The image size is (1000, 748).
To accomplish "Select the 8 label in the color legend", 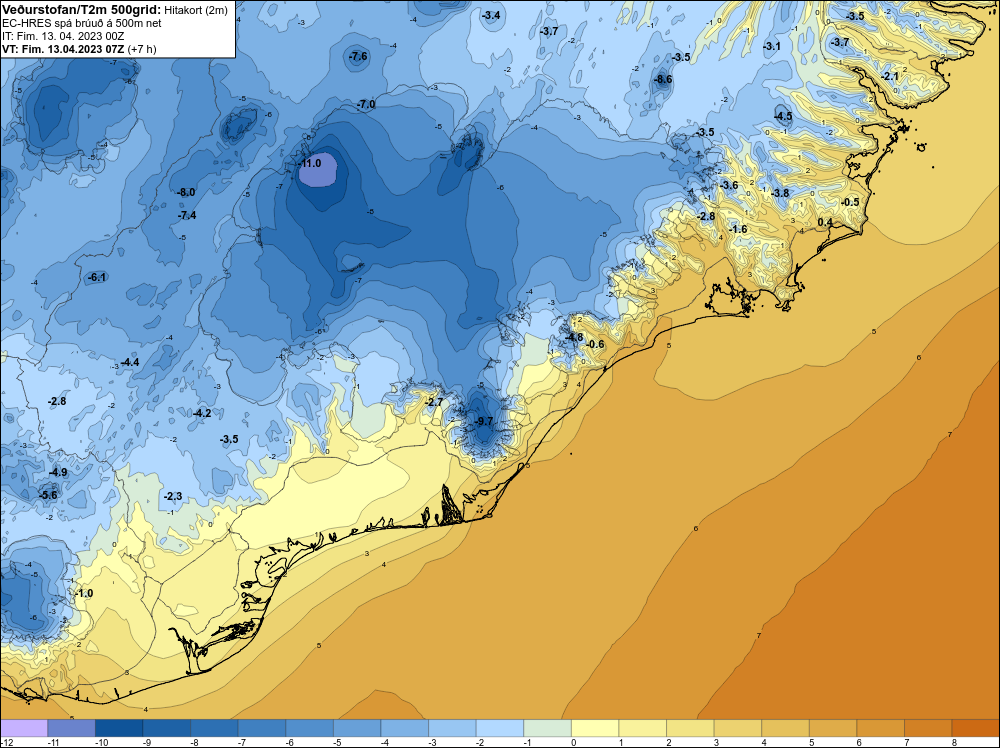I will coord(953,743).
